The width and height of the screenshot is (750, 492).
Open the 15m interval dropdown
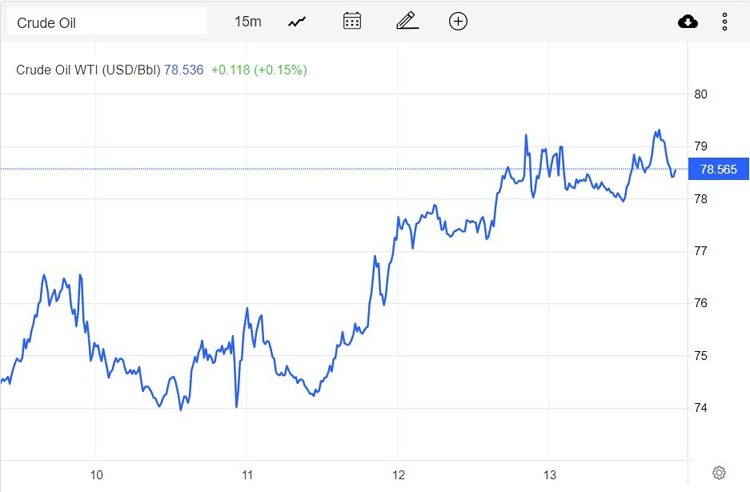[247, 21]
